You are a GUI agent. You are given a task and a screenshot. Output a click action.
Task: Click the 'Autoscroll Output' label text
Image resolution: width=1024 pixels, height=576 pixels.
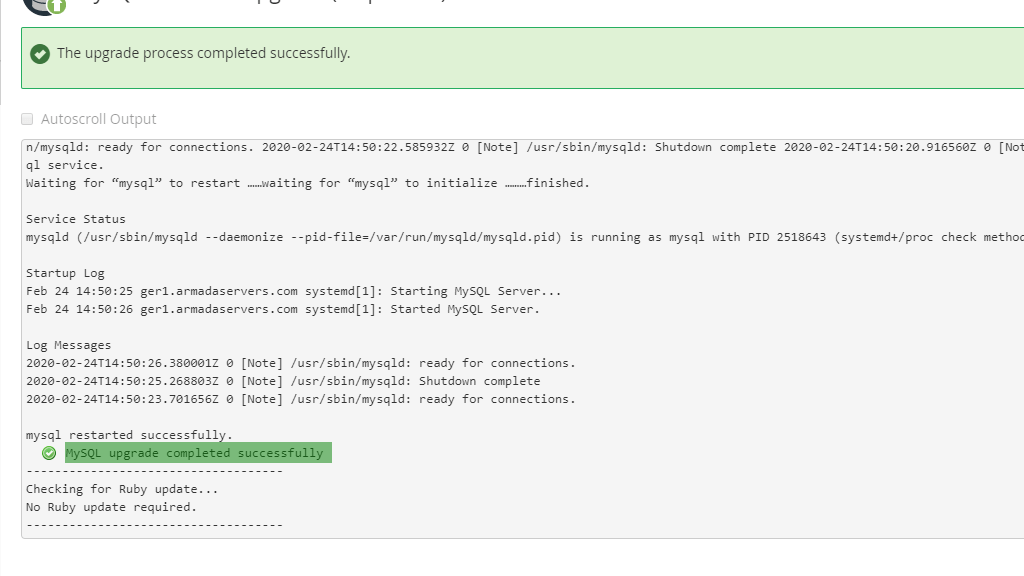click(x=99, y=119)
